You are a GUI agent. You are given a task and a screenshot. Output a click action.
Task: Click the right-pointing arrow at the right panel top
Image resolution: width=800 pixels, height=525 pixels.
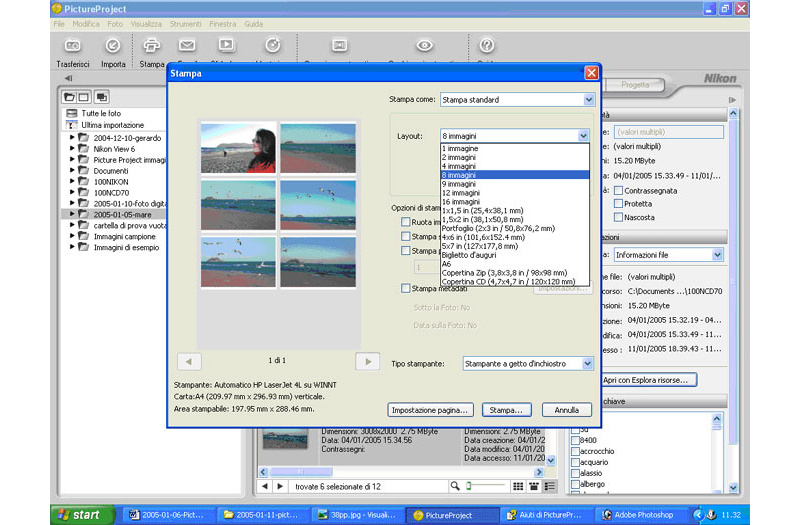click(x=732, y=100)
